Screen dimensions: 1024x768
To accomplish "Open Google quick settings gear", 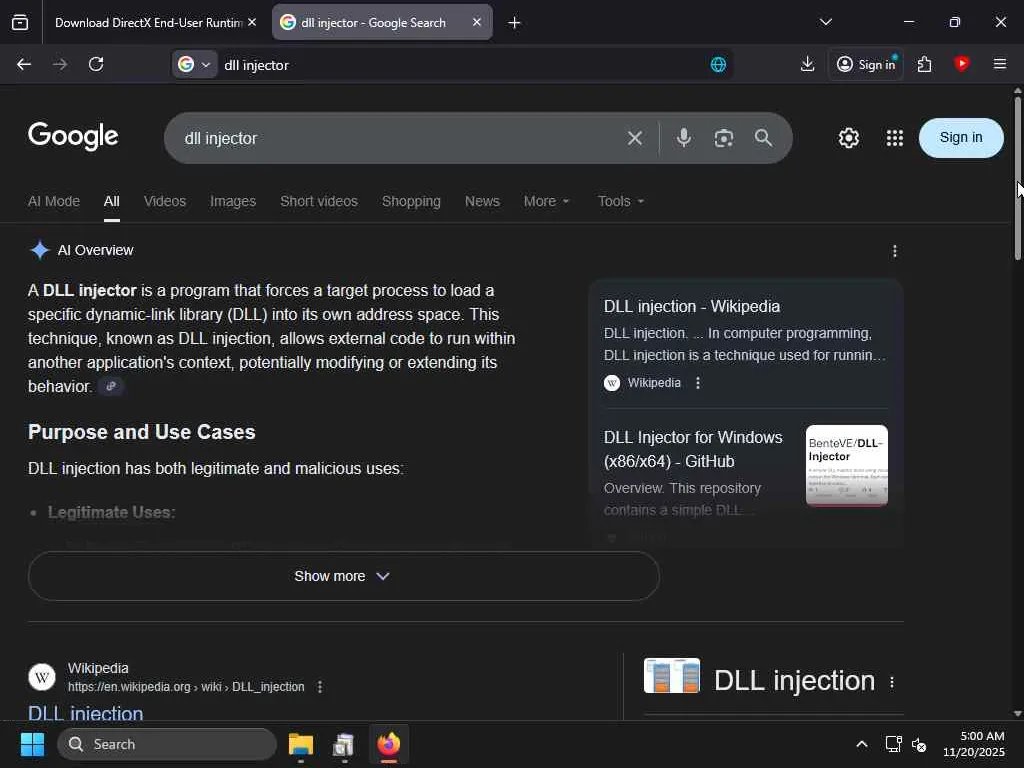I will tap(848, 138).
